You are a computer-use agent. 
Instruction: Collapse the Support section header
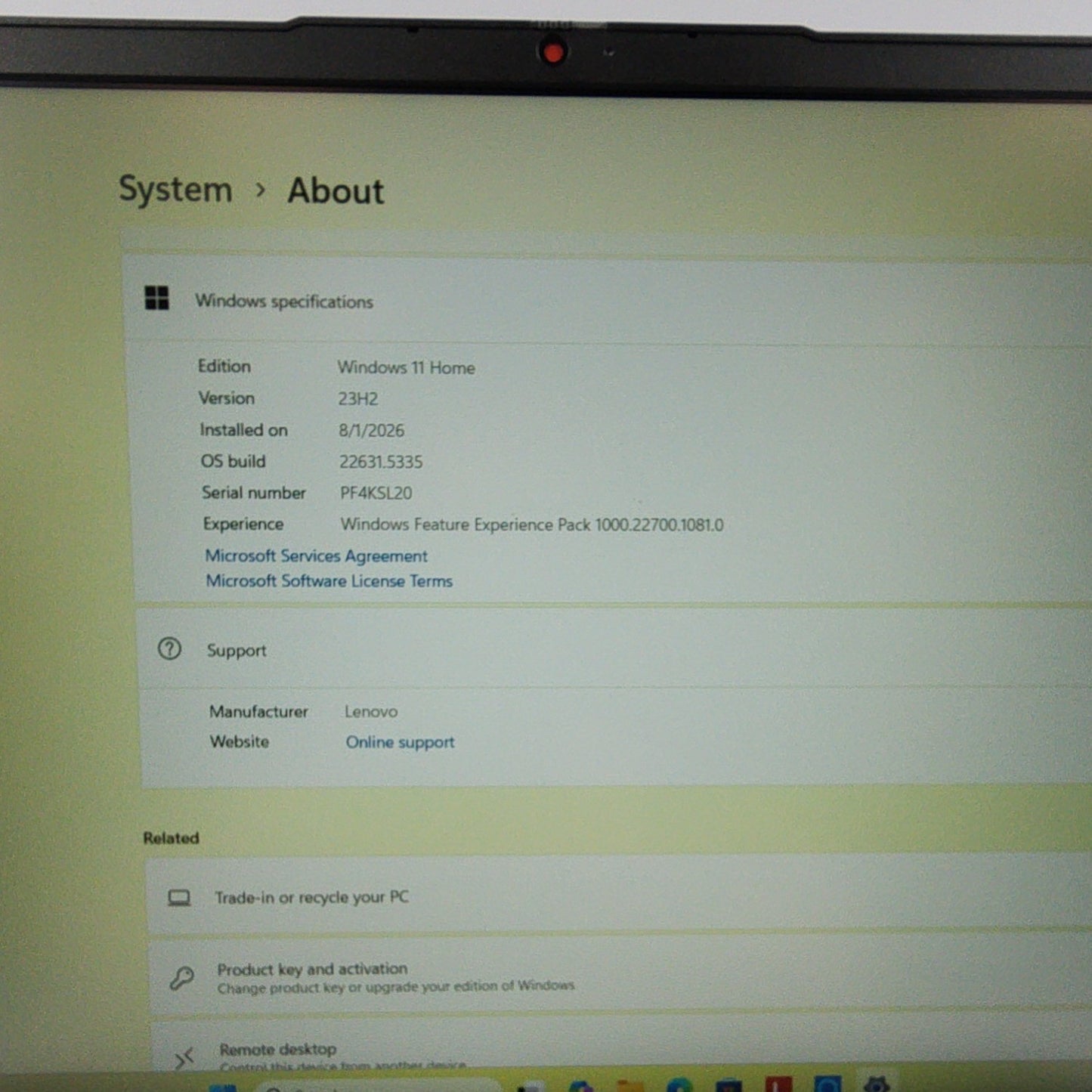(614, 650)
